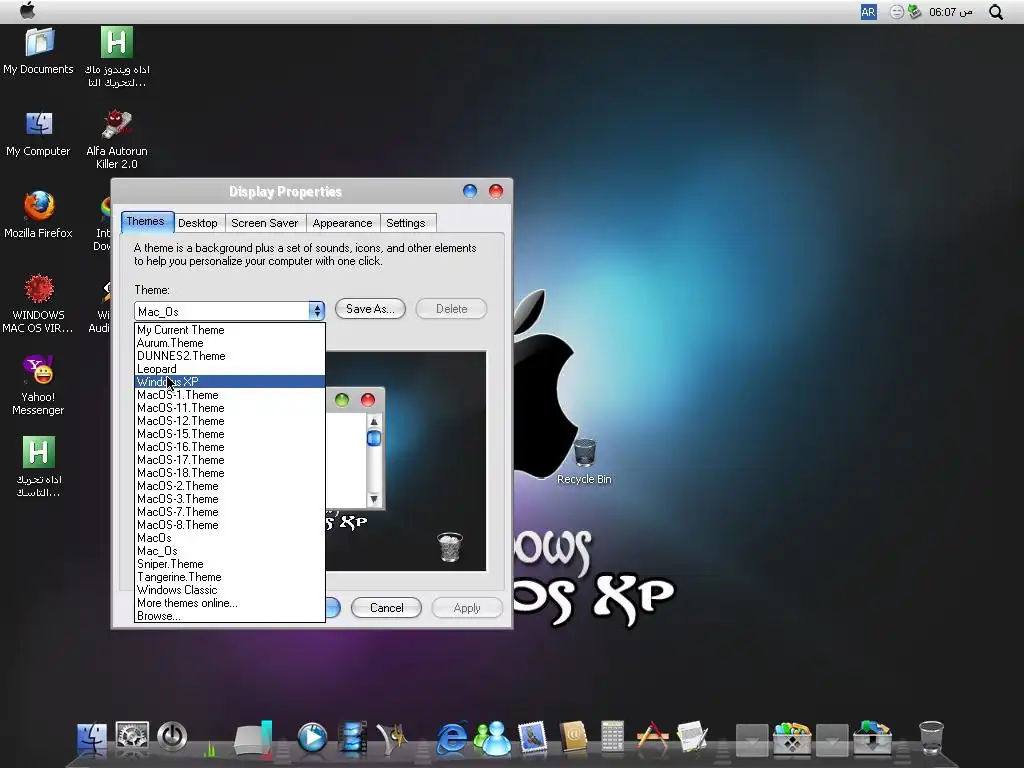This screenshot has width=1024, height=768.
Task: Select MacOS-11.Theme from the list
Action: point(230,408)
